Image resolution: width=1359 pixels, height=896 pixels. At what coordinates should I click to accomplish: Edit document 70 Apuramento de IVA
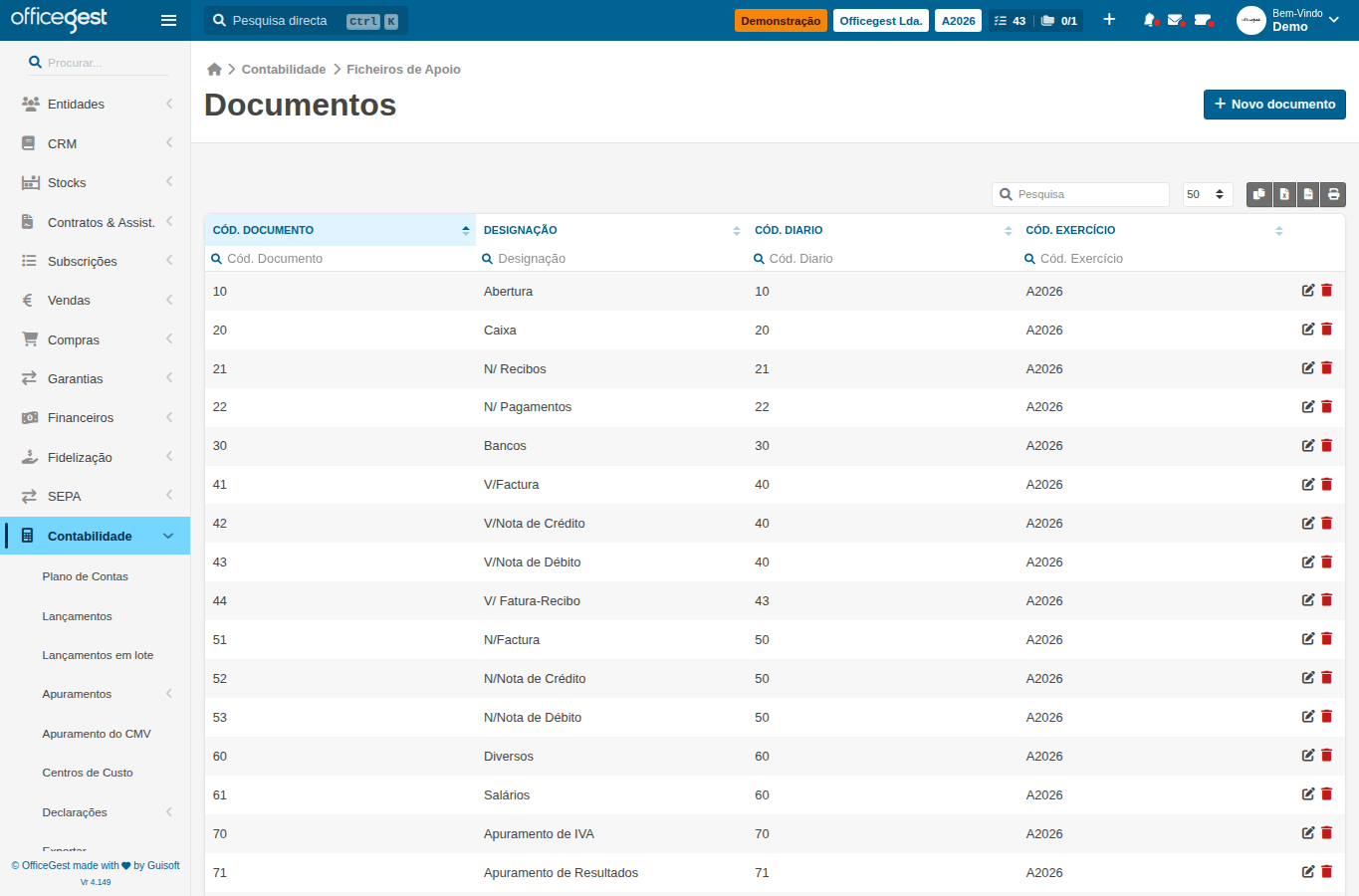[x=1308, y=833]
